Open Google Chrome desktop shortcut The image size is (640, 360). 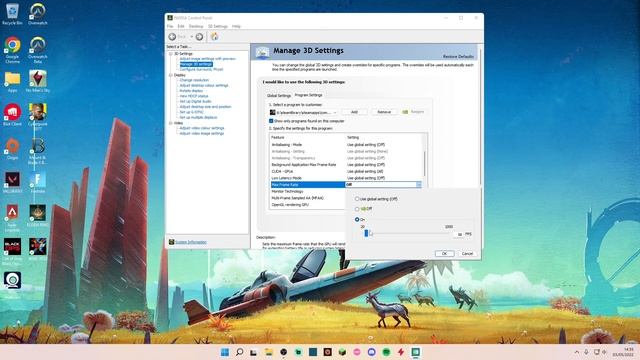coord(12,49)
